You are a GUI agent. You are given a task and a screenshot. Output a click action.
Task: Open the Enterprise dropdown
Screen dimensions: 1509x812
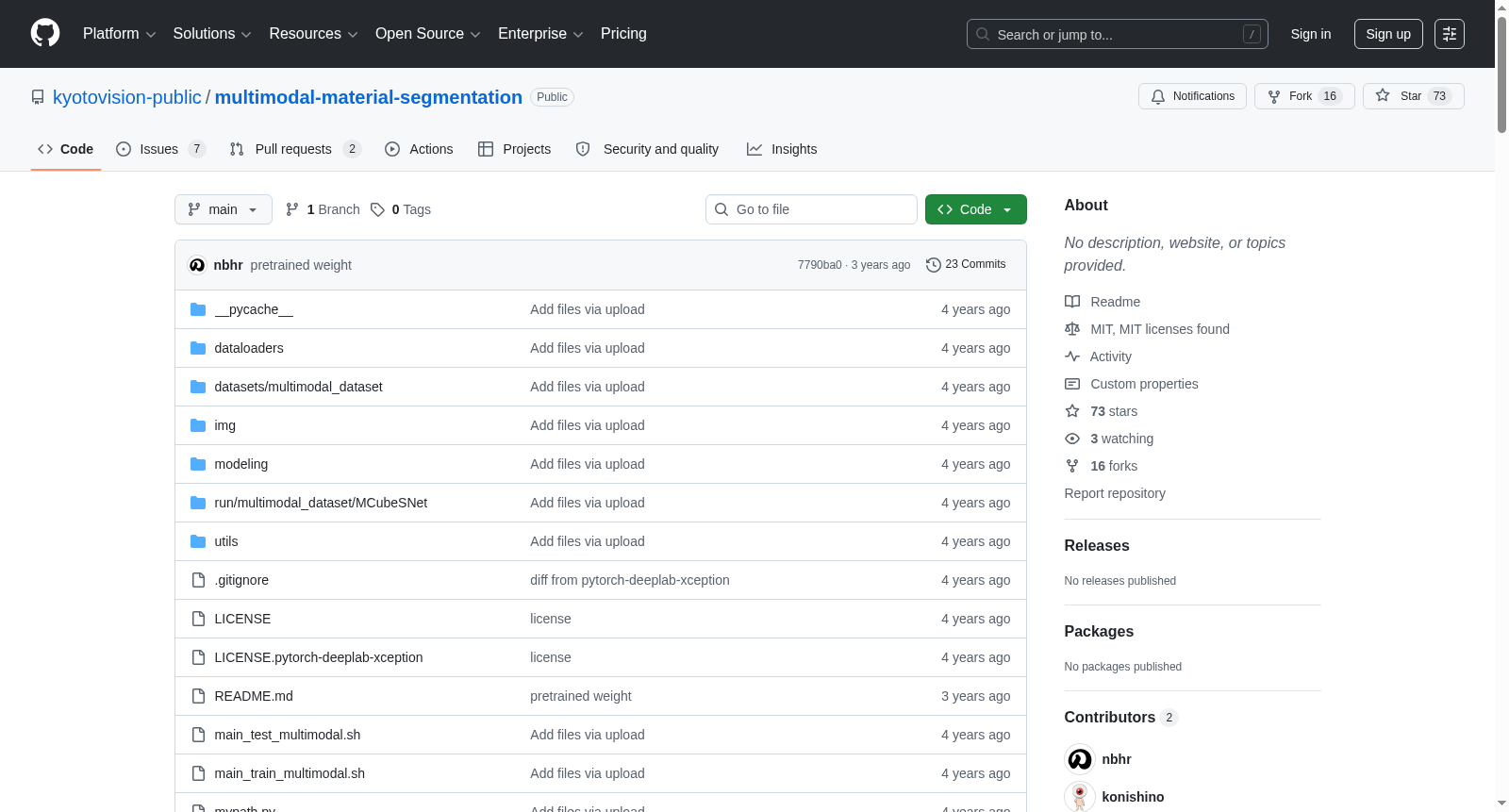pyautogui.click(x=540, y=34)
